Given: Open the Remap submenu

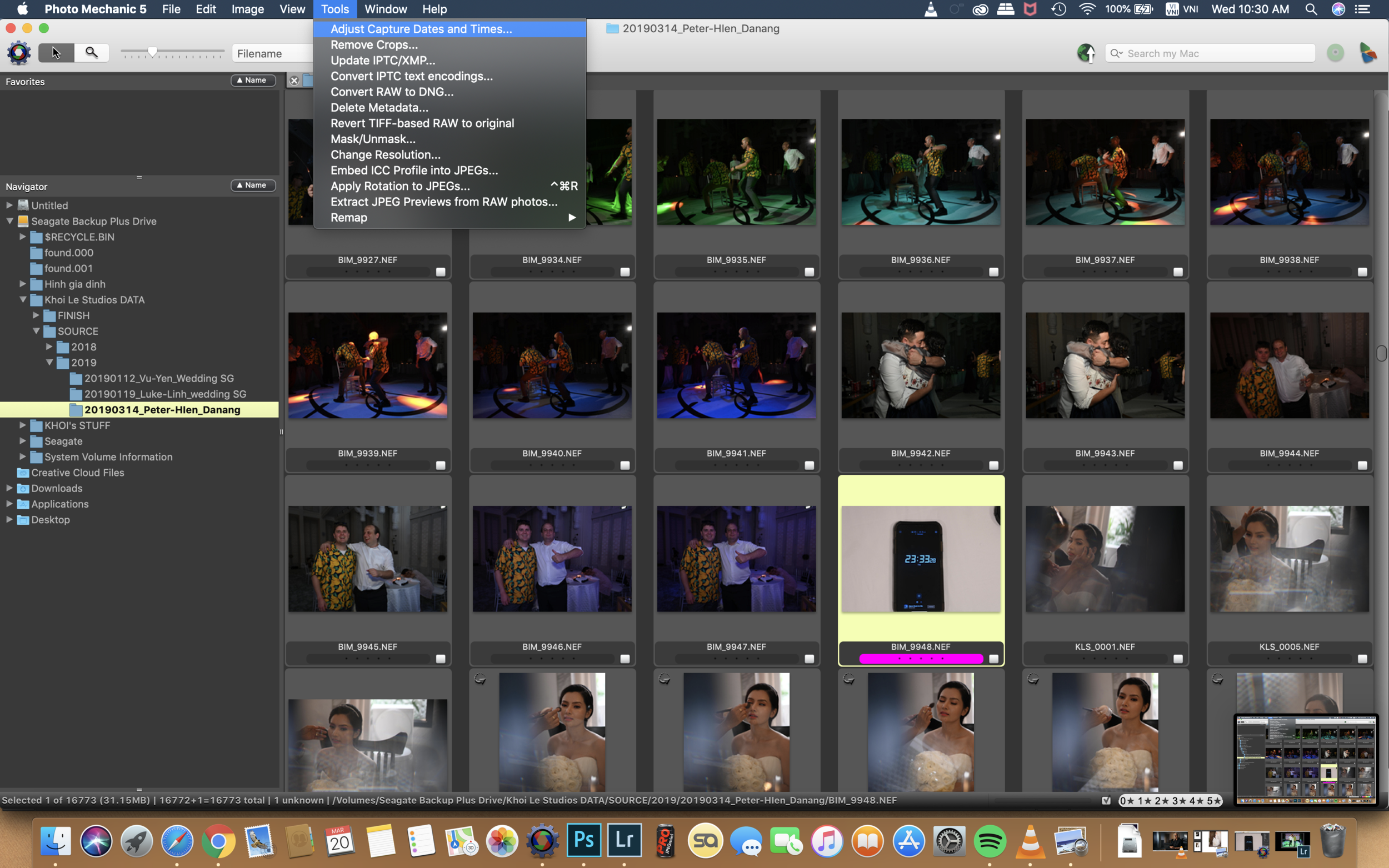Looking at the screenshot, I should pyautogui.click(x=449, y=218).
